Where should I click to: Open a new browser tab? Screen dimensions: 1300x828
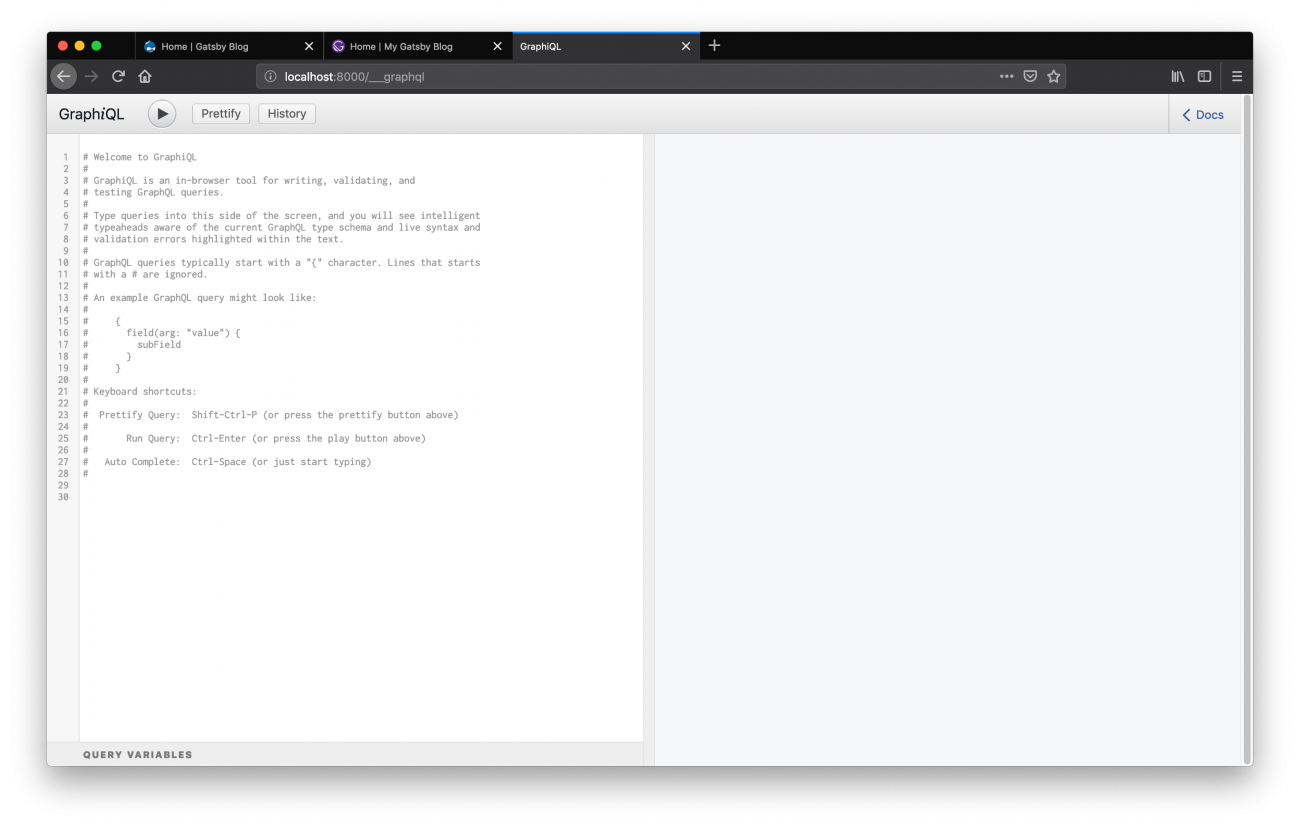coord(714,46)
